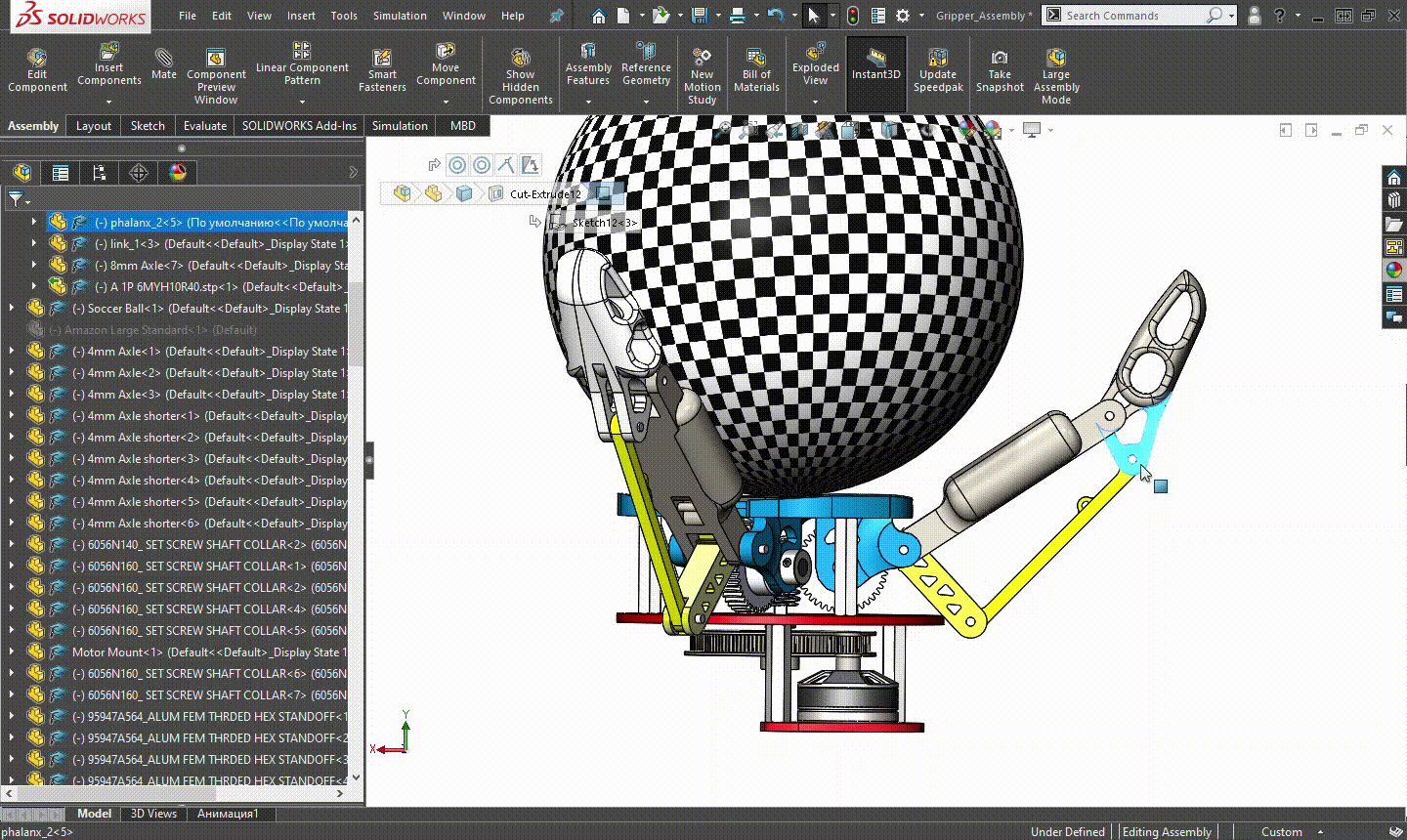This screenshot has width=1407, height=840.
Task: Click Show Hidden Components
Action: click(x=521, y=76)
